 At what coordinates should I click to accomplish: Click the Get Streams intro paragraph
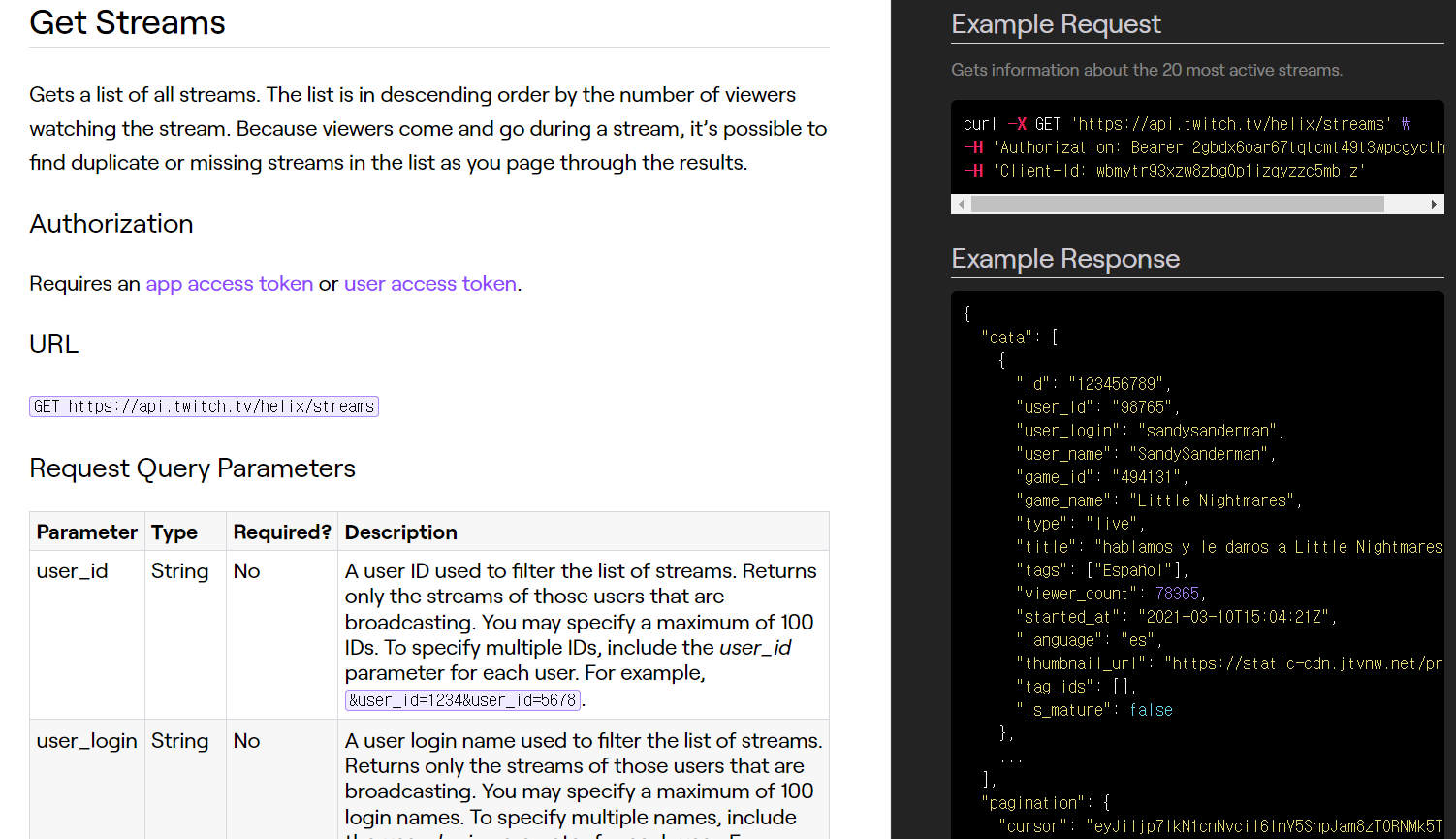tap(428, 129)
